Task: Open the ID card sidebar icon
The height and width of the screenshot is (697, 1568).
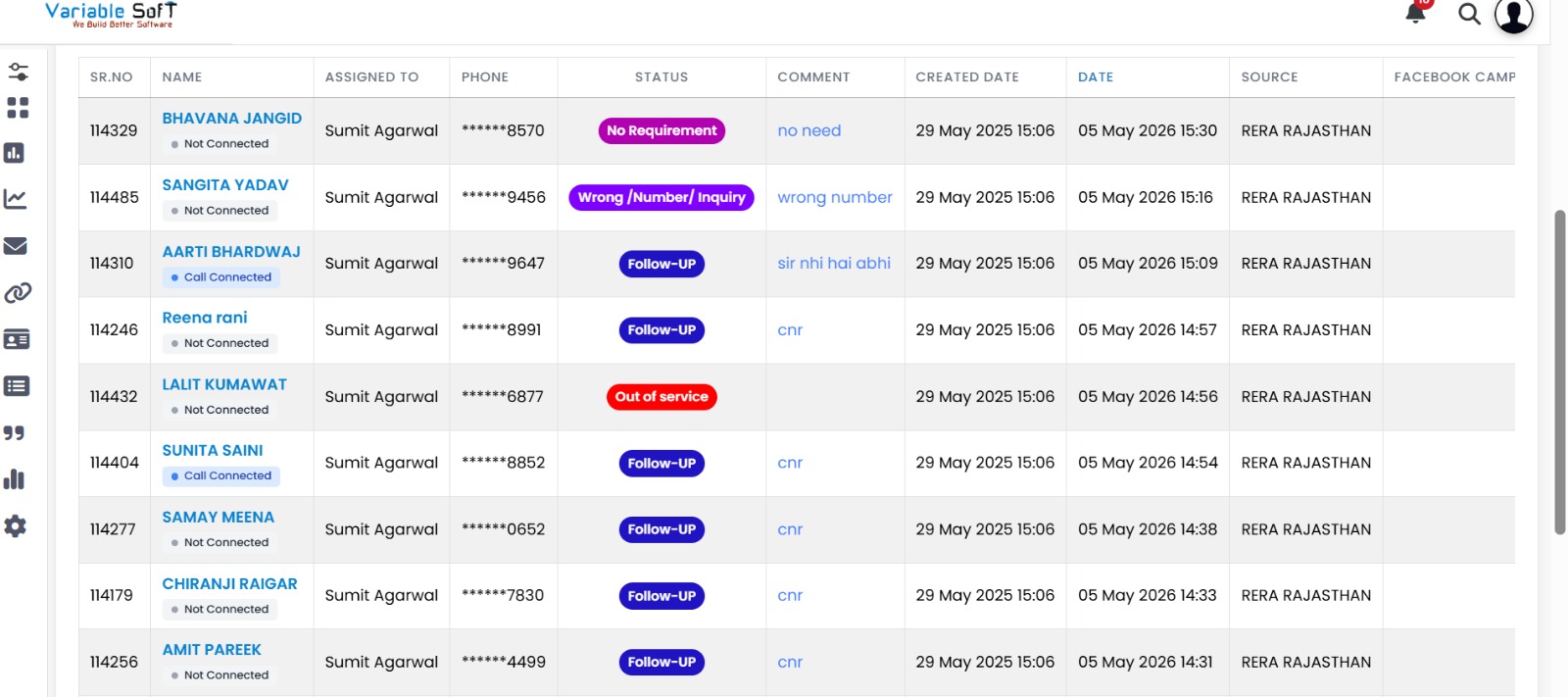Action: [17, 339]
